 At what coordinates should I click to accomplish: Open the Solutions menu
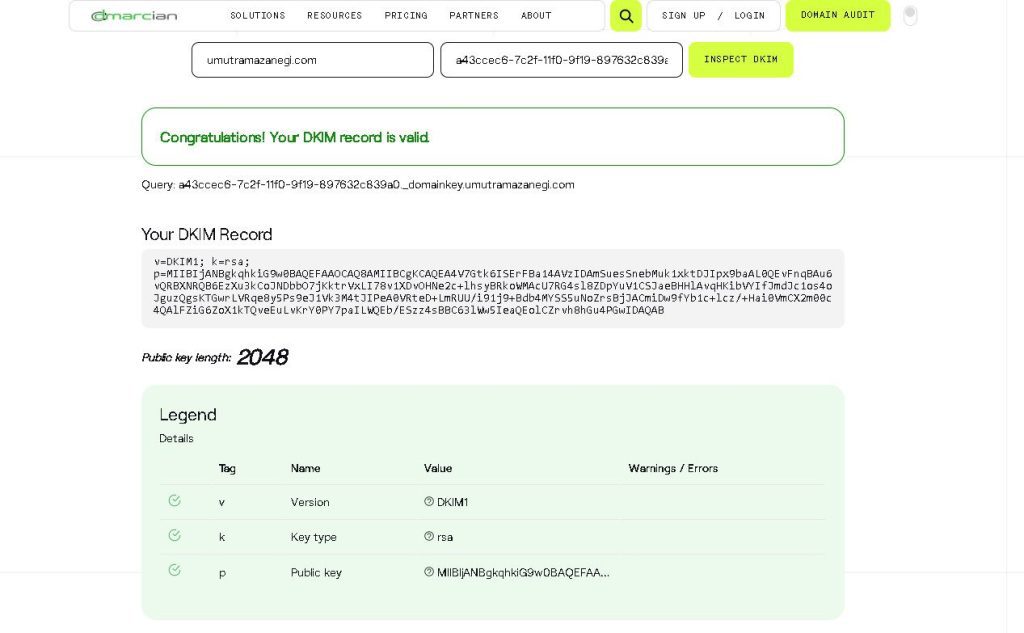point(257,15)
